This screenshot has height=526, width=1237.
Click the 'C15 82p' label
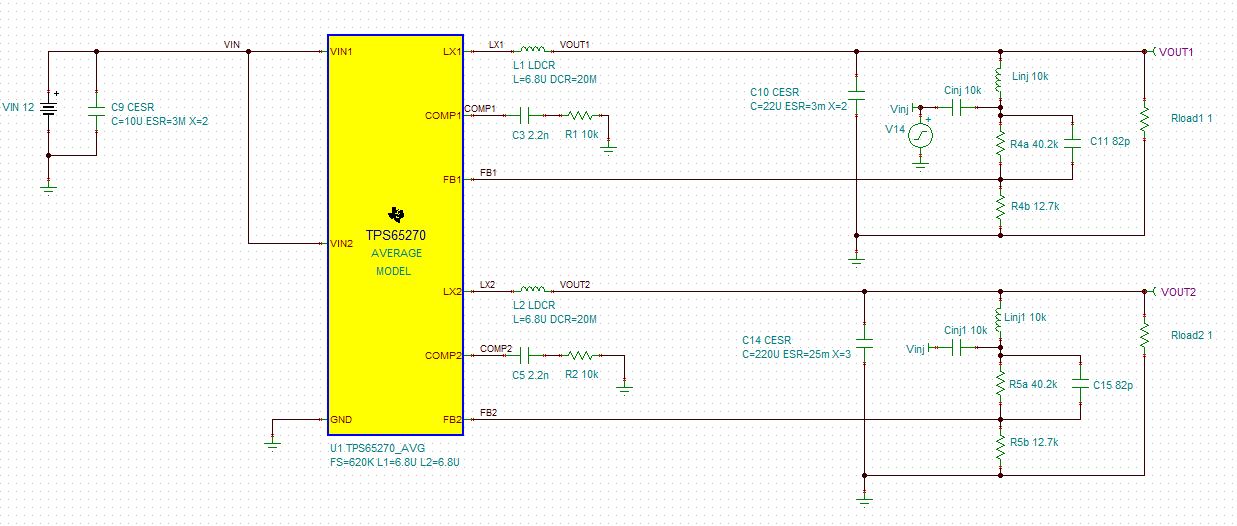click(1113, 384)
